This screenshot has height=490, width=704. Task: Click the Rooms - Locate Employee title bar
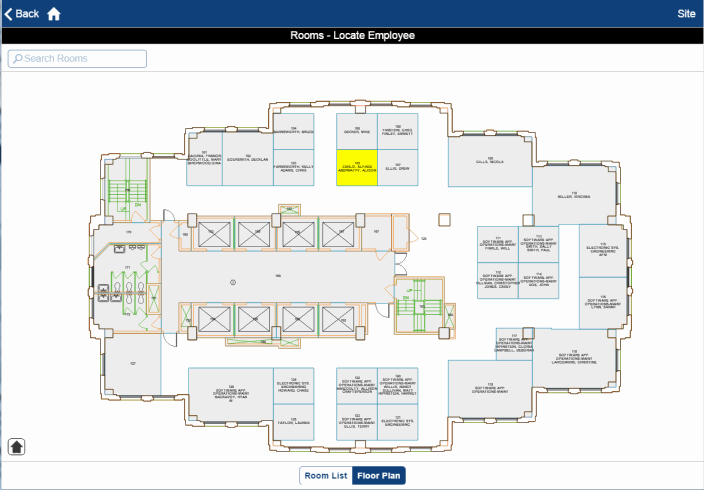click(352, 36)
